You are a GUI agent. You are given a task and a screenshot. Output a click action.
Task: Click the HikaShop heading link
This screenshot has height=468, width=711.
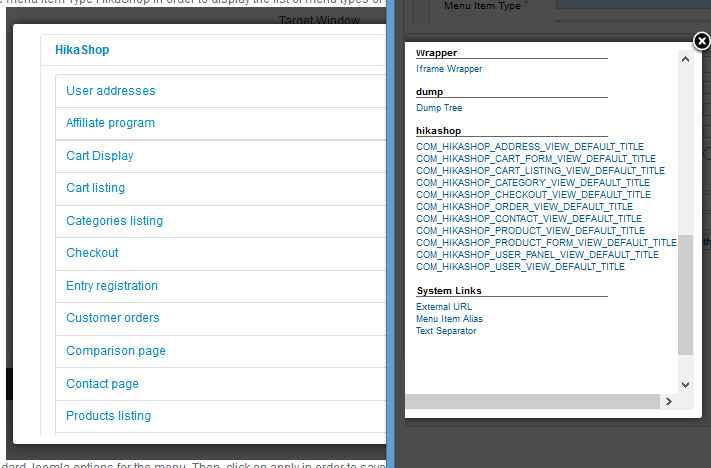[x=82, y=50]
